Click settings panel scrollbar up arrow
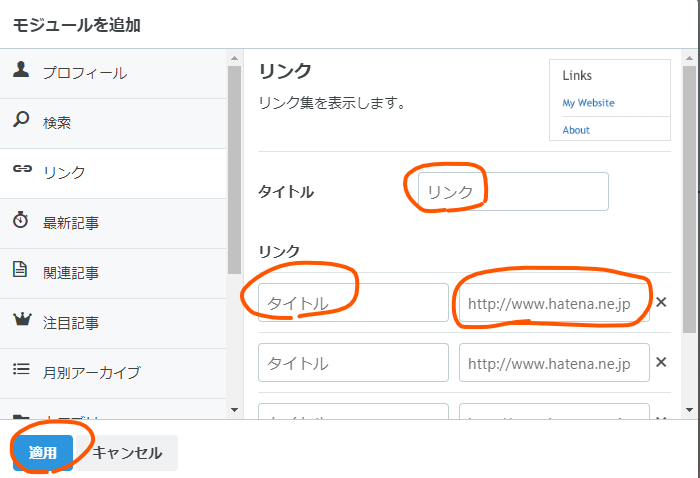This screenshot has width=700, height=478. click(x=689, y=58)
